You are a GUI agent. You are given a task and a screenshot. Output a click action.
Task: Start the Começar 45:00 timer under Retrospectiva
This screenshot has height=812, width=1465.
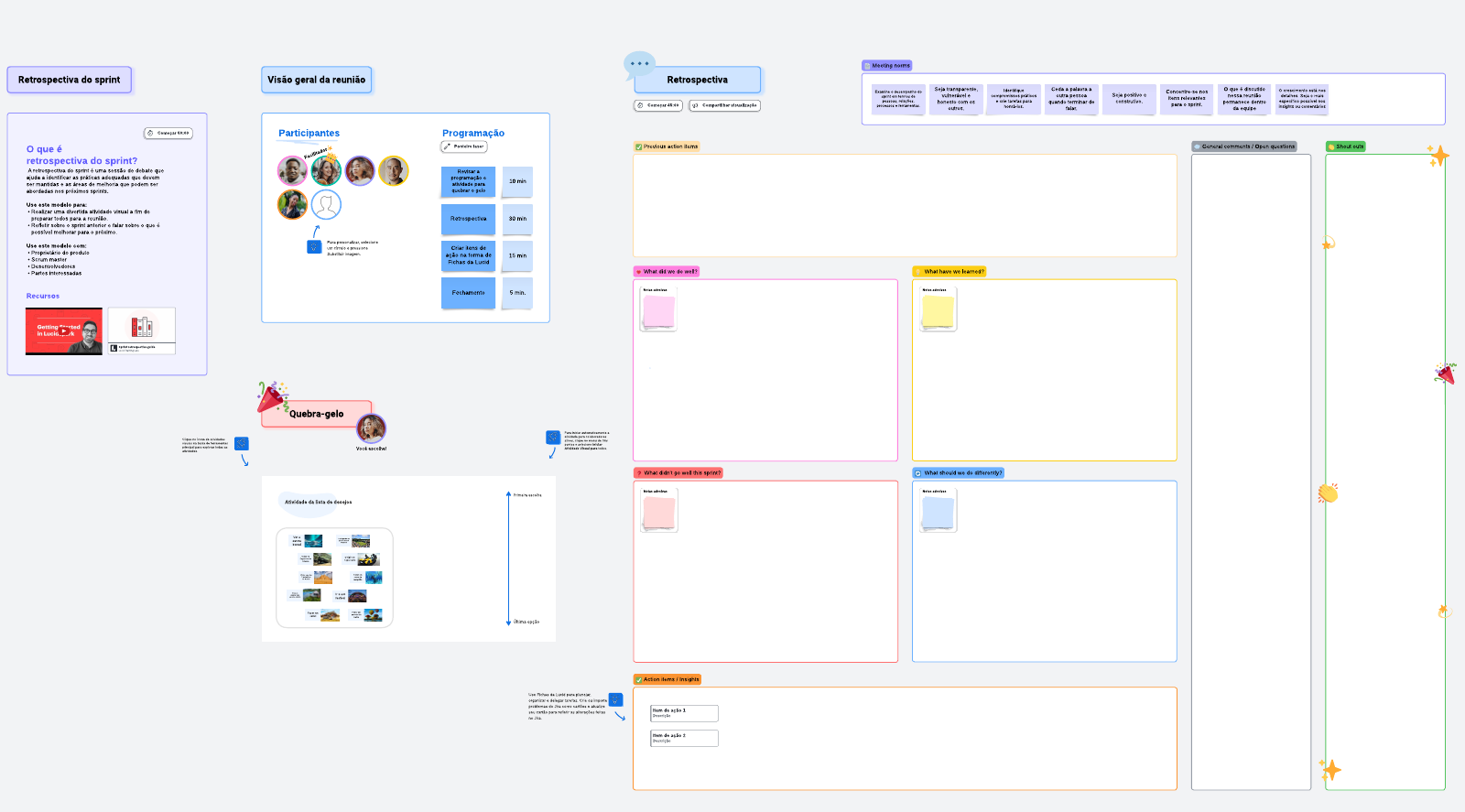coord(658,105)
